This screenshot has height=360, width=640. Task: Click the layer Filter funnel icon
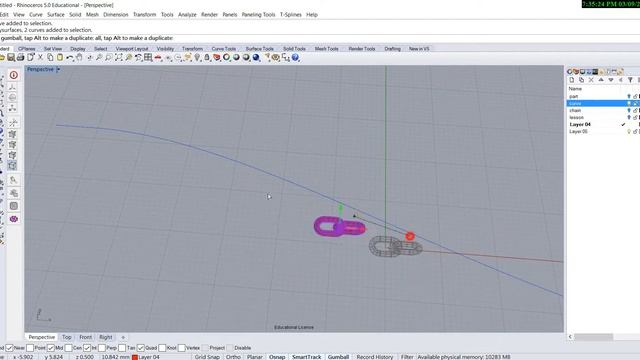pyautogui.click(x=630, y=80)
